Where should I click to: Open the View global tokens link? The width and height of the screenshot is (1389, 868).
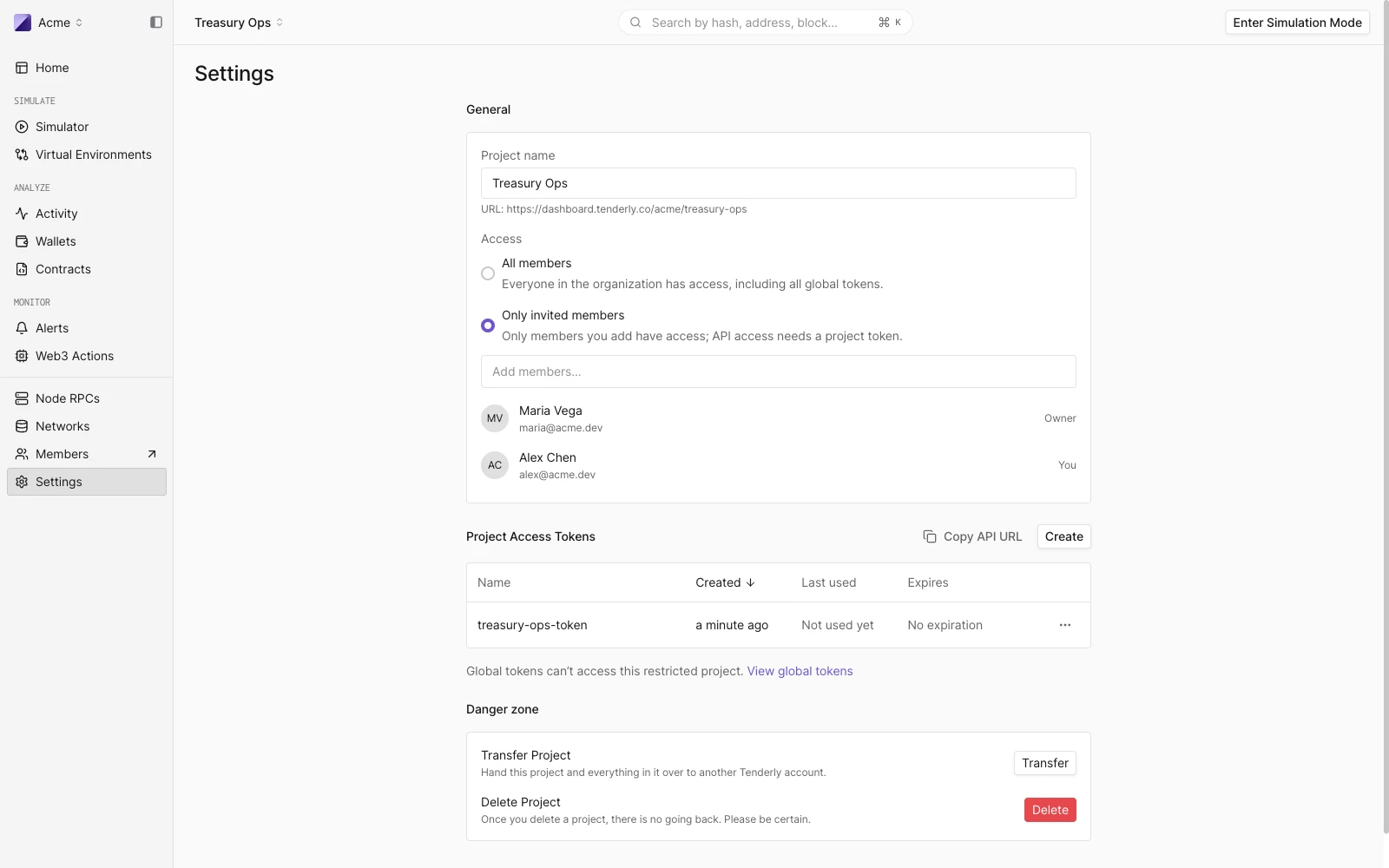click(x=800, y=671)
